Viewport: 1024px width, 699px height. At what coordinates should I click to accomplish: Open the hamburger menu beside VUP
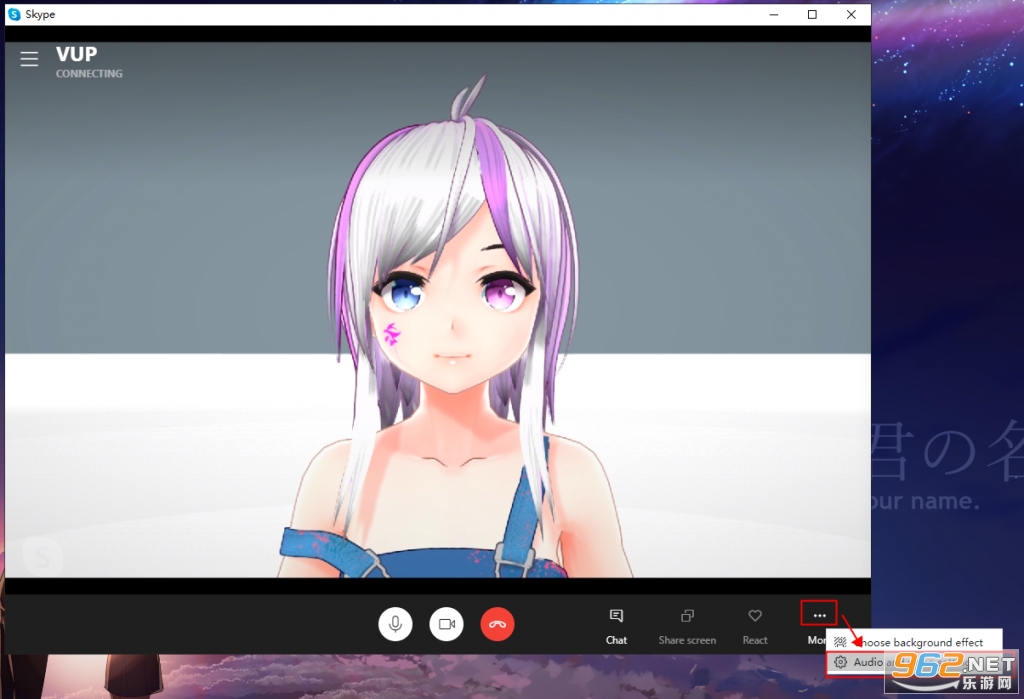(29, 59)
